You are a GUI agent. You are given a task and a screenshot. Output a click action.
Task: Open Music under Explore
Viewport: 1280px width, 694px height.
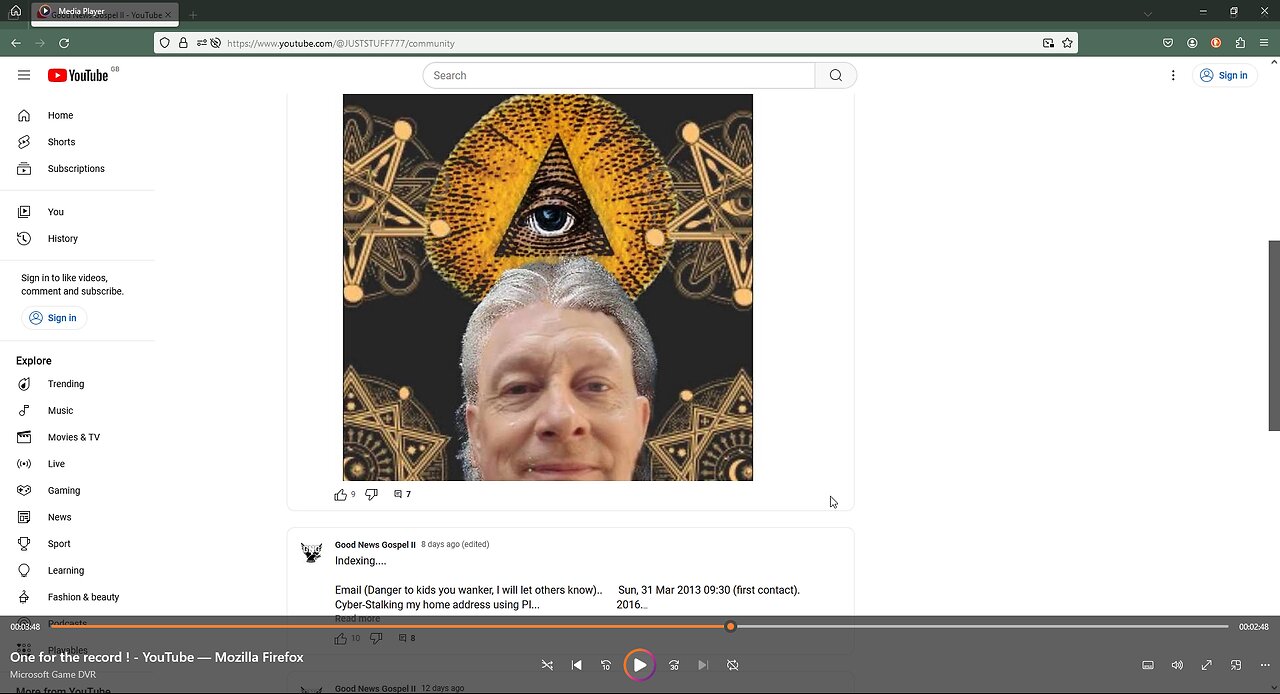tap(60, 411)
